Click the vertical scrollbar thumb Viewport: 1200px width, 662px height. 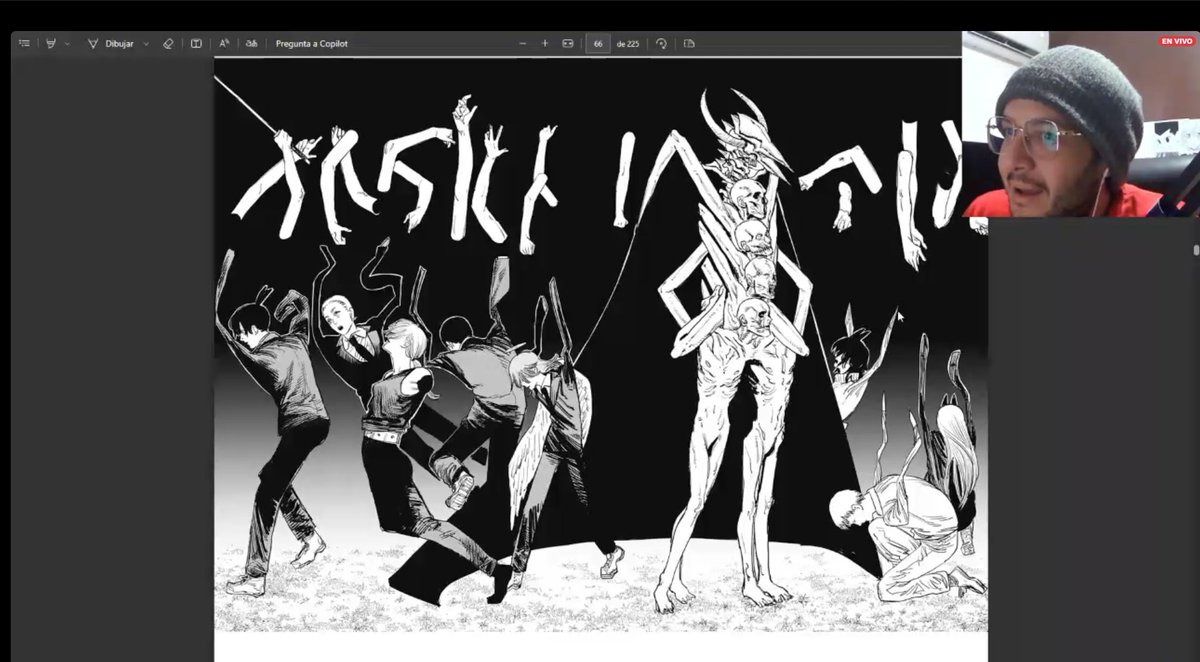1196,248
